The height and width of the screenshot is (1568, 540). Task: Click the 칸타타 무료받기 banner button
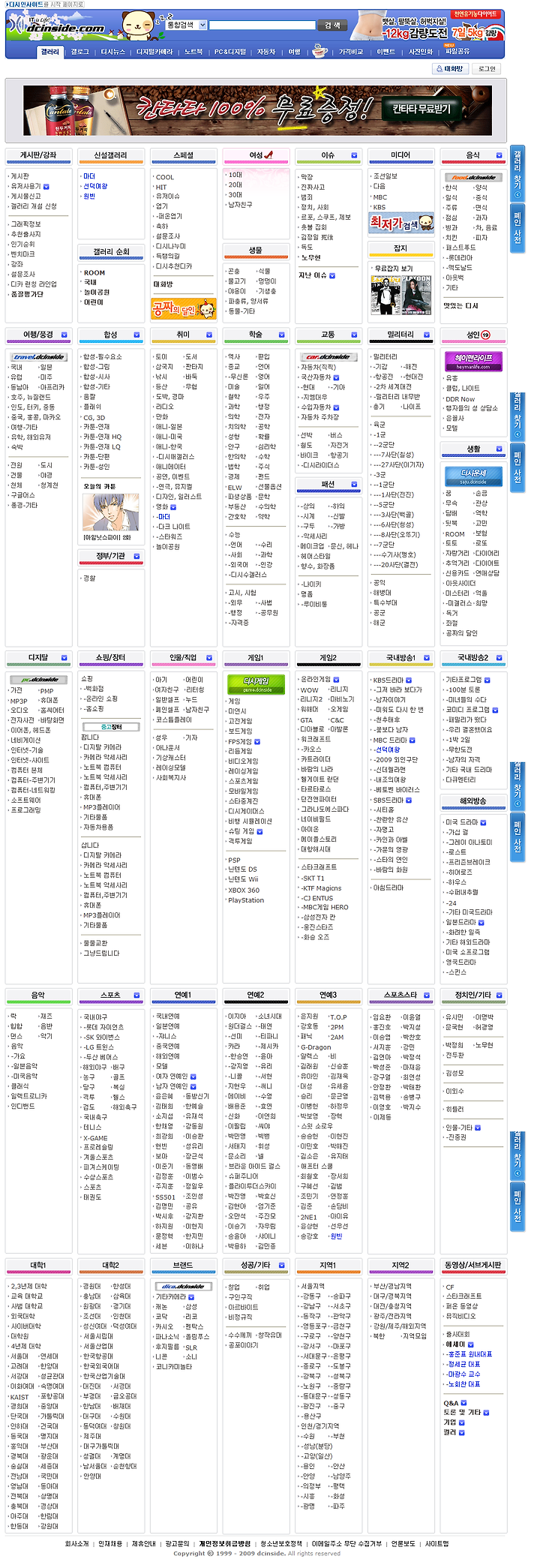click(x=421, y=110)
